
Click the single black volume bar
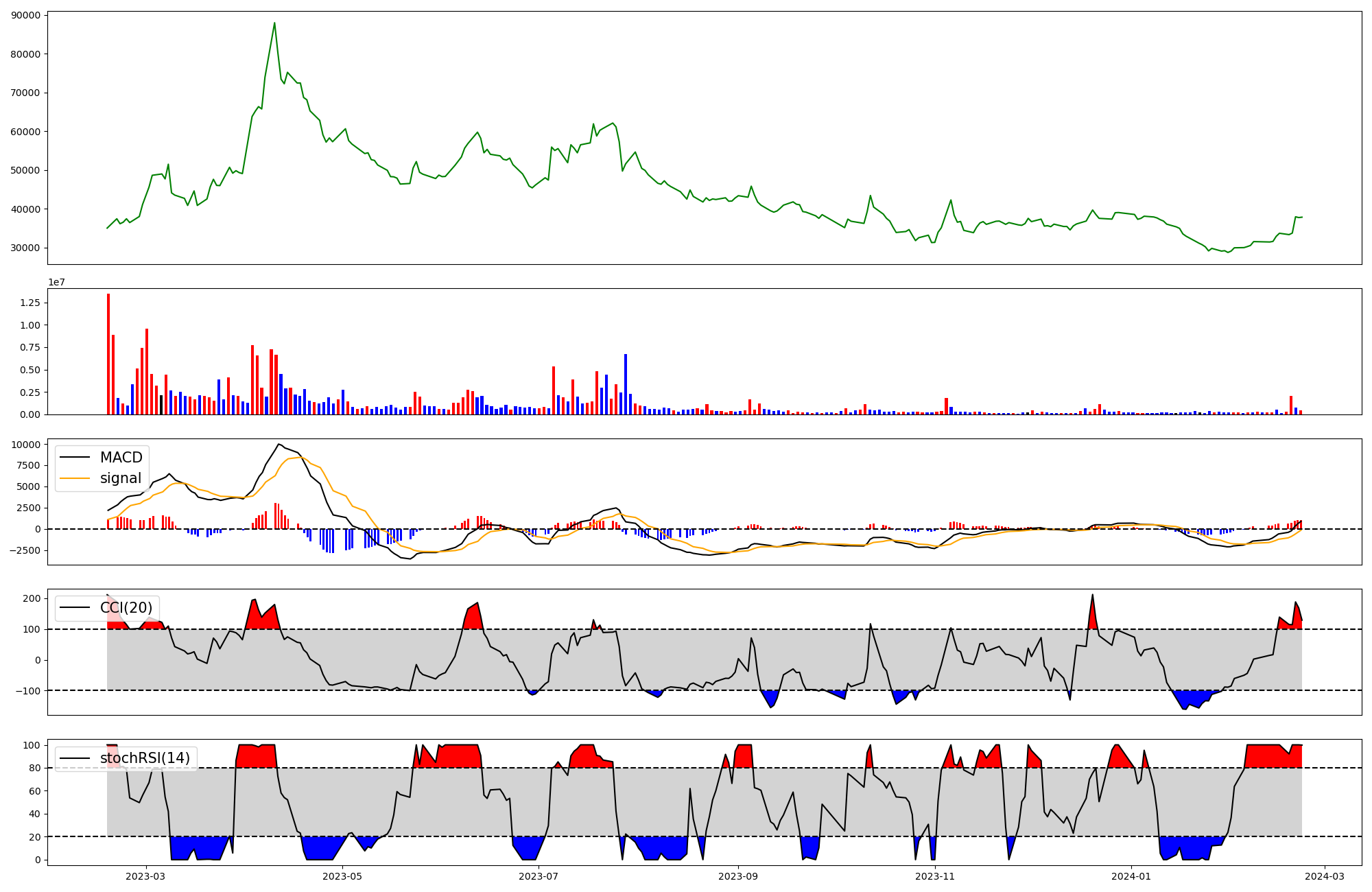click(x=161, y=405)
